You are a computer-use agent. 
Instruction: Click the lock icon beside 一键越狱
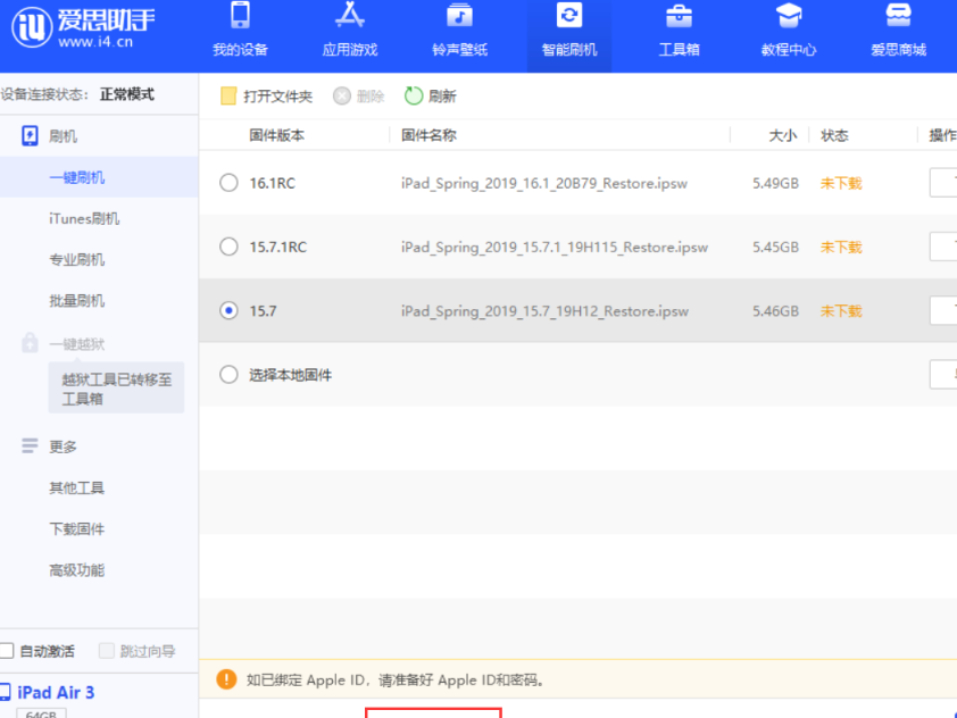point(30,343)
